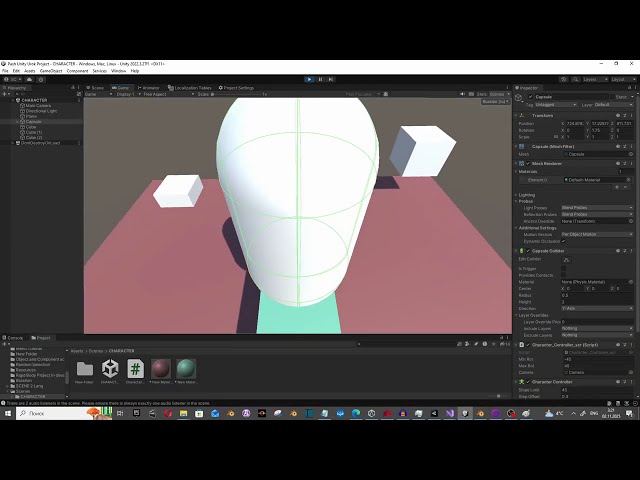Image resolution: width=640 pixels, height=480 pixels.
Task: Click the Step frame button
Action: pos(331,79)
